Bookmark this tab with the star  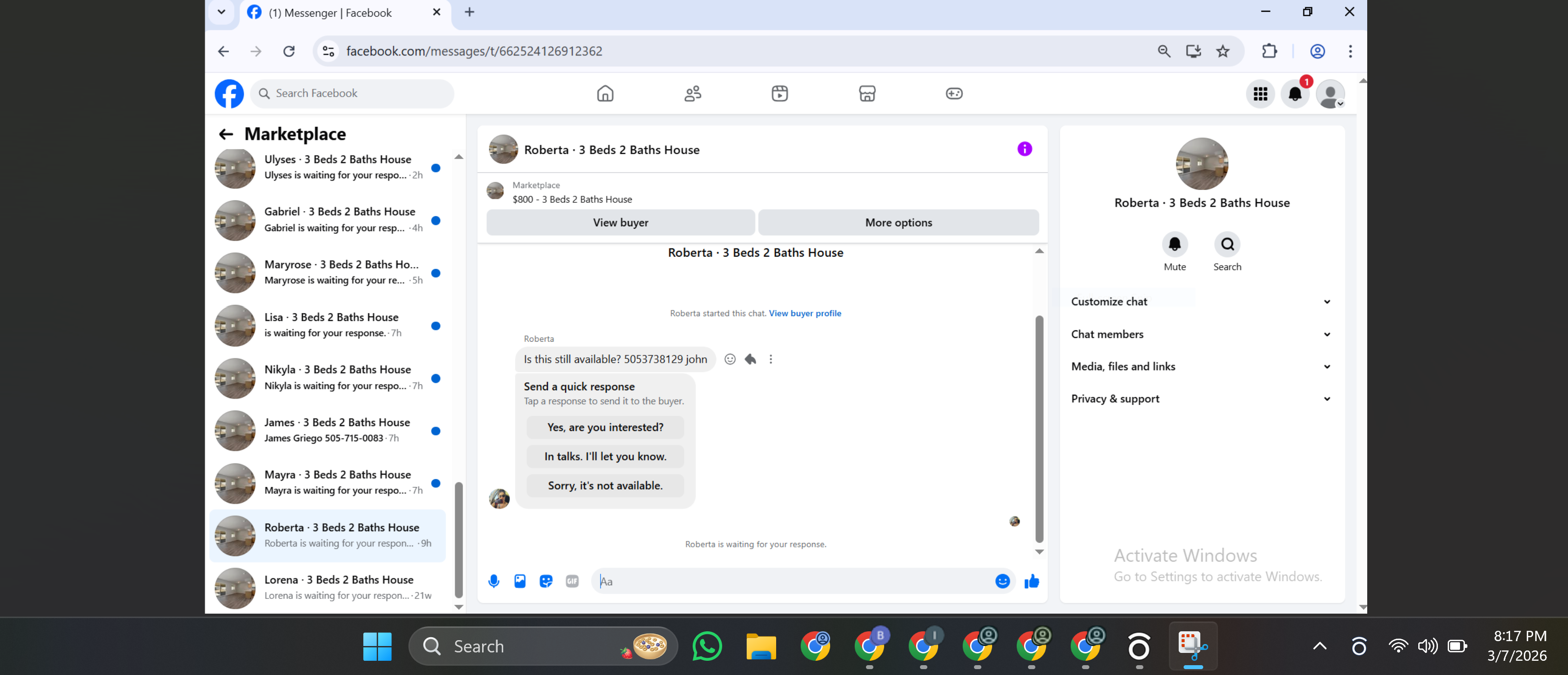pos(1223,51)
